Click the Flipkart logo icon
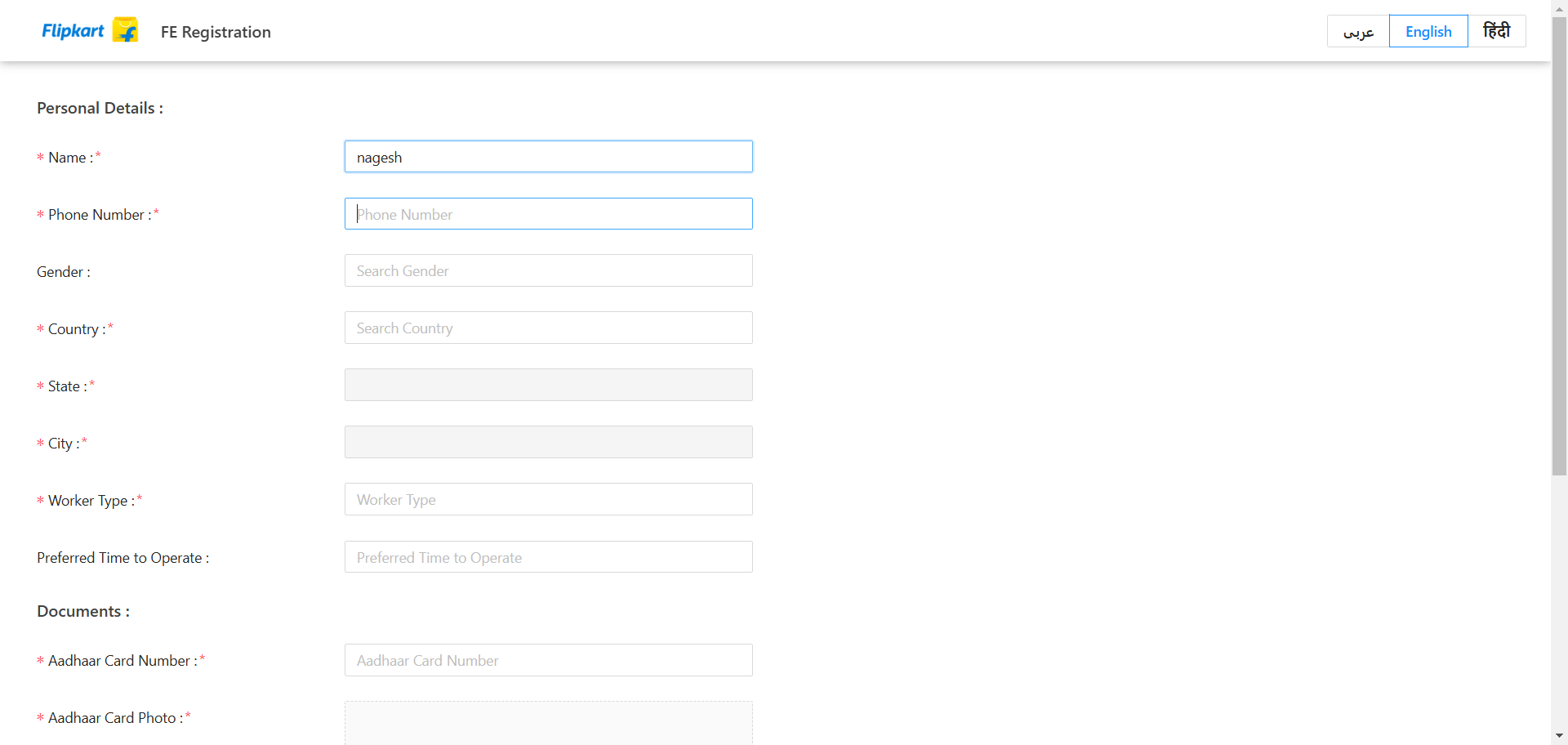The image size is (1568, 745). click(x=125, y=30)
